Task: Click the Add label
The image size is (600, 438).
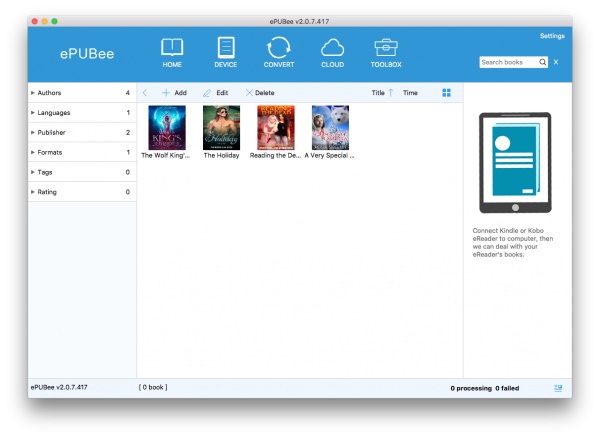Action: point(180,93)
